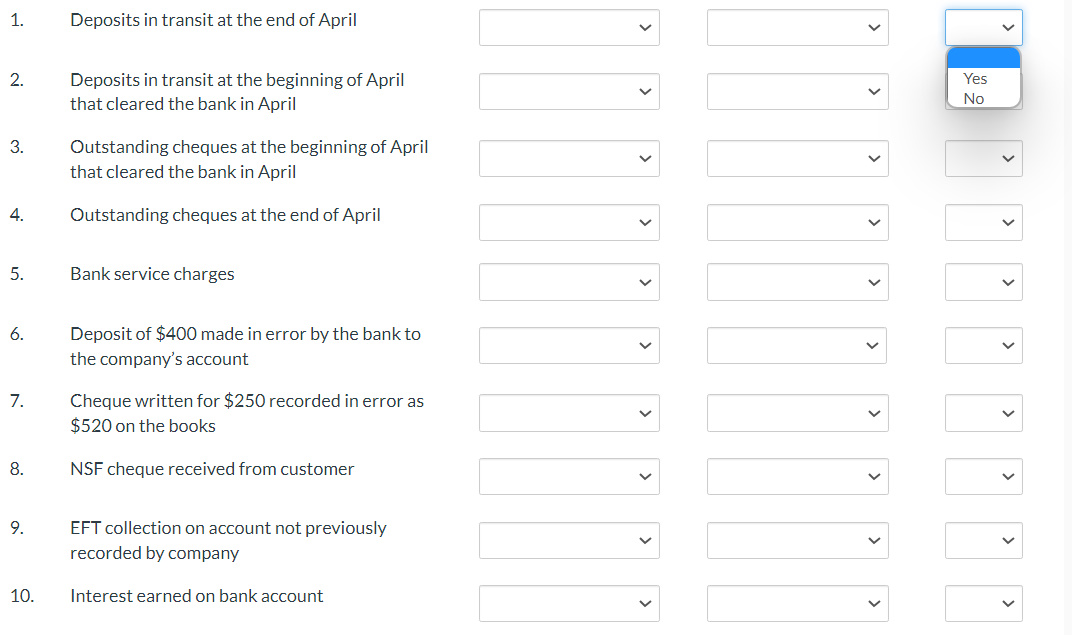Select "No" in the open dropdown list
This screenshot has height=635, width=1072.
[x=975, y=99]
